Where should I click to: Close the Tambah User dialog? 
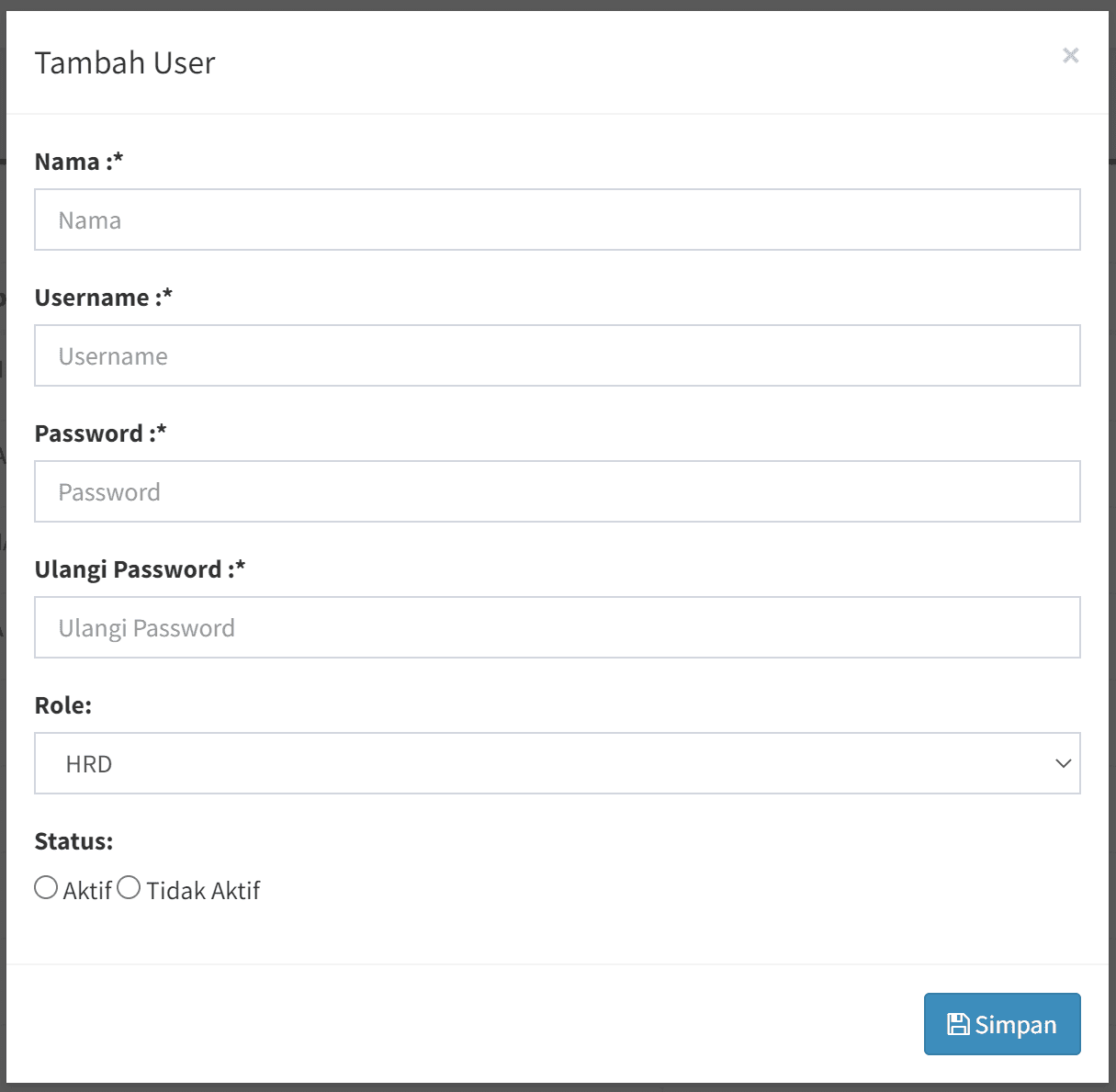pos(1070,56)
